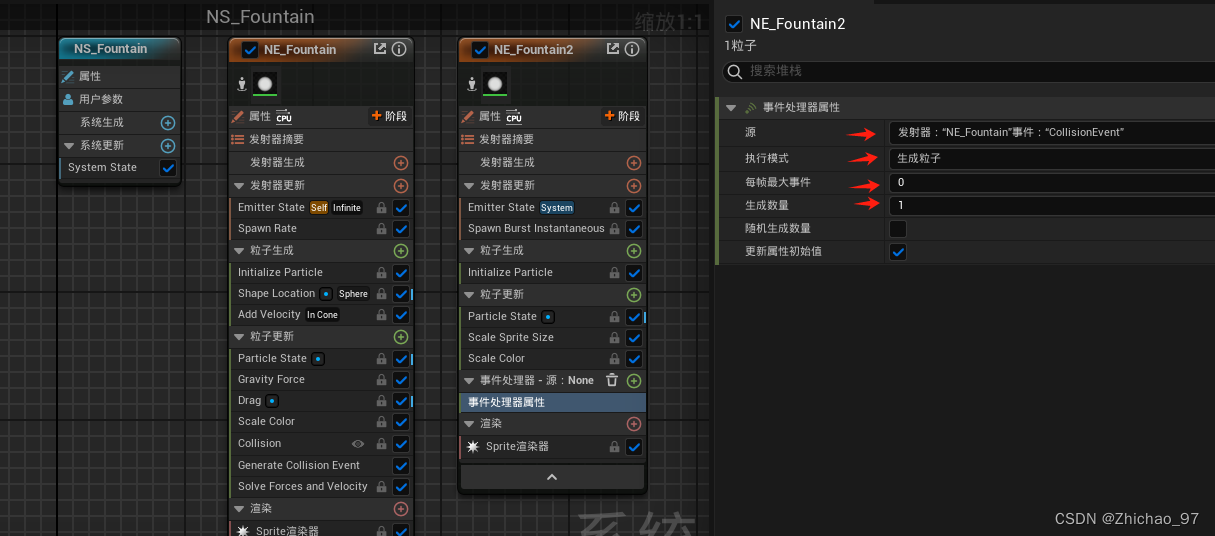Click lock icon on NE_Fountain2 Sprite渲染器 row

(x=614, y=447)
